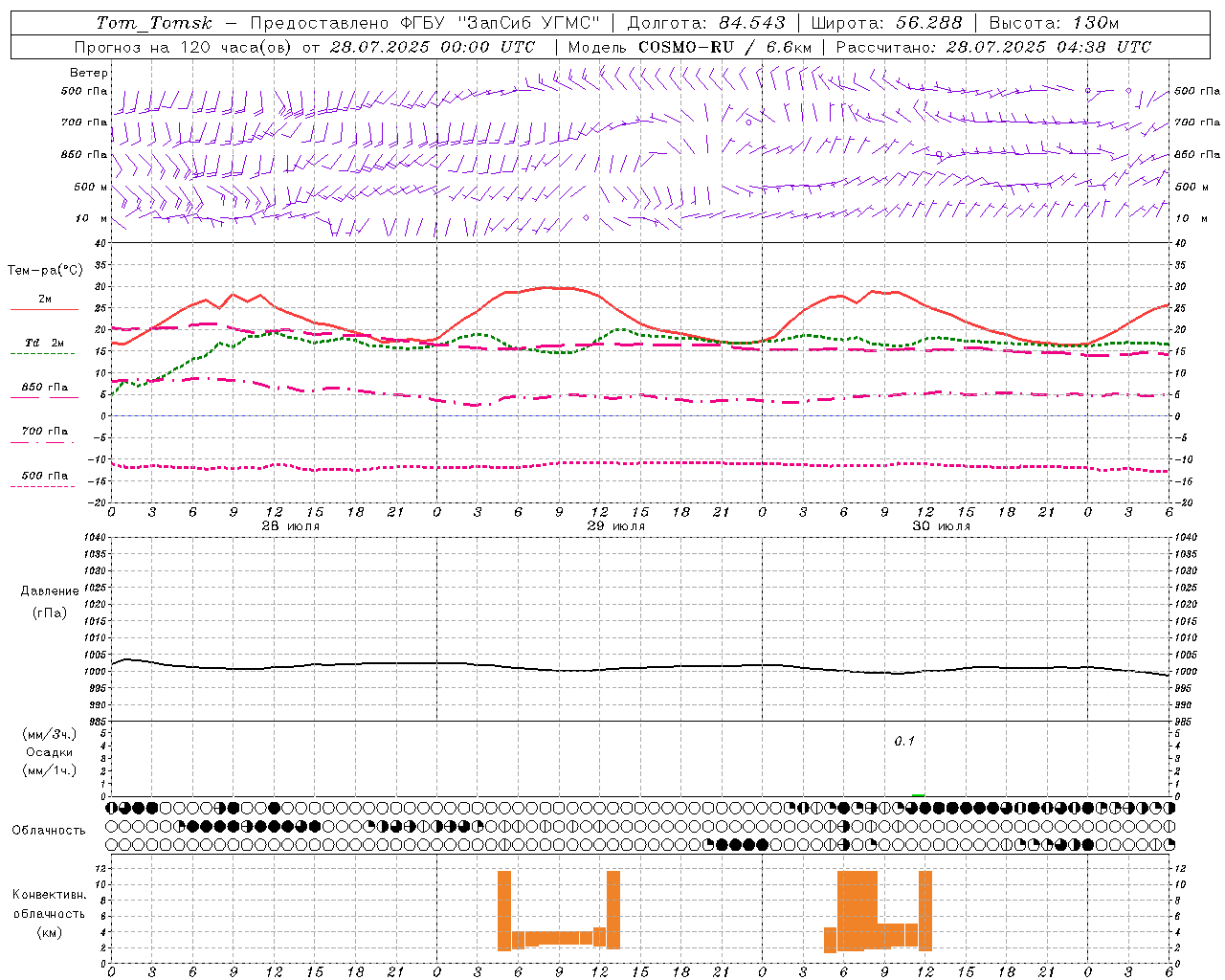This screenshot has width=1225, height=980.
Task: Select the Модель COSMO-RU / 6.6км label
Action: tap(690, 47)
